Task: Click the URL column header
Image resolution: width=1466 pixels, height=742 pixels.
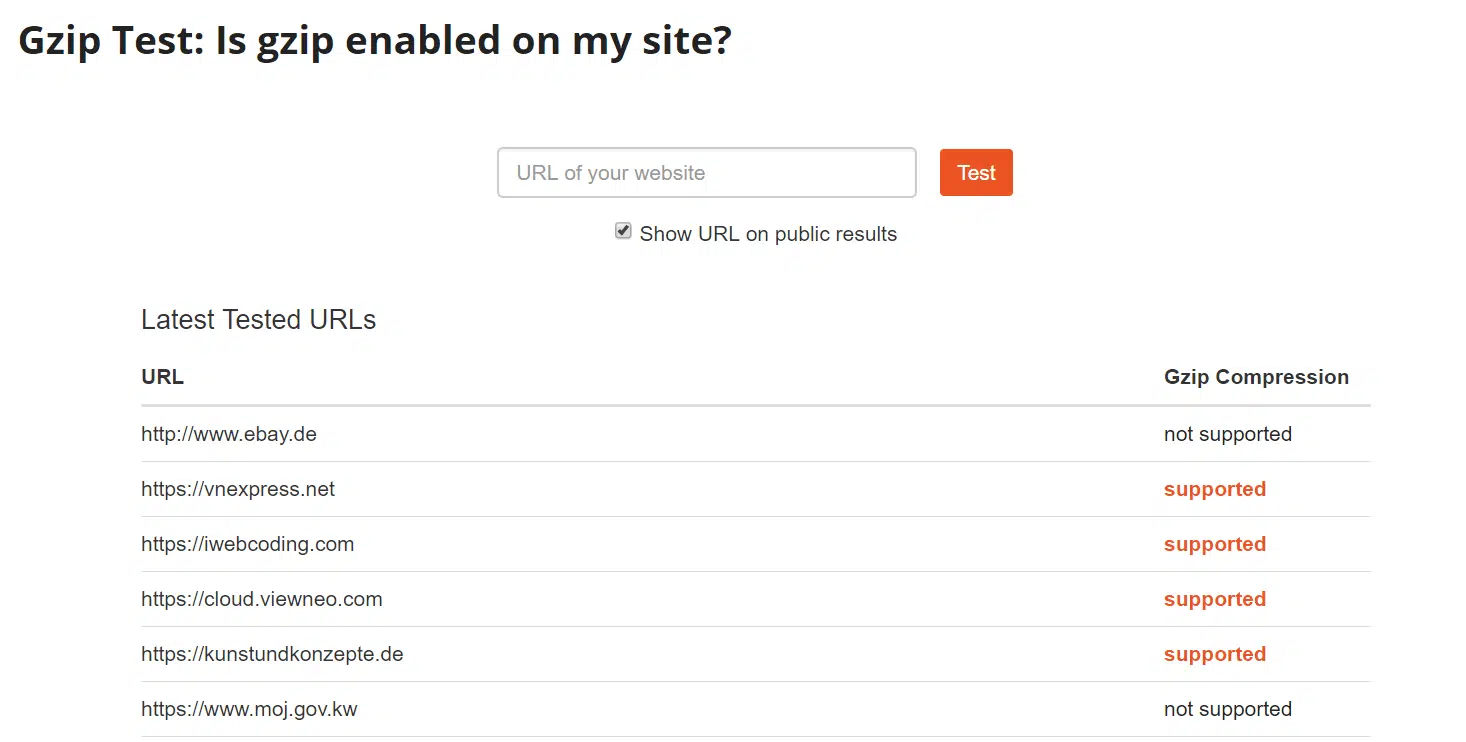Action: click(162, 377)
